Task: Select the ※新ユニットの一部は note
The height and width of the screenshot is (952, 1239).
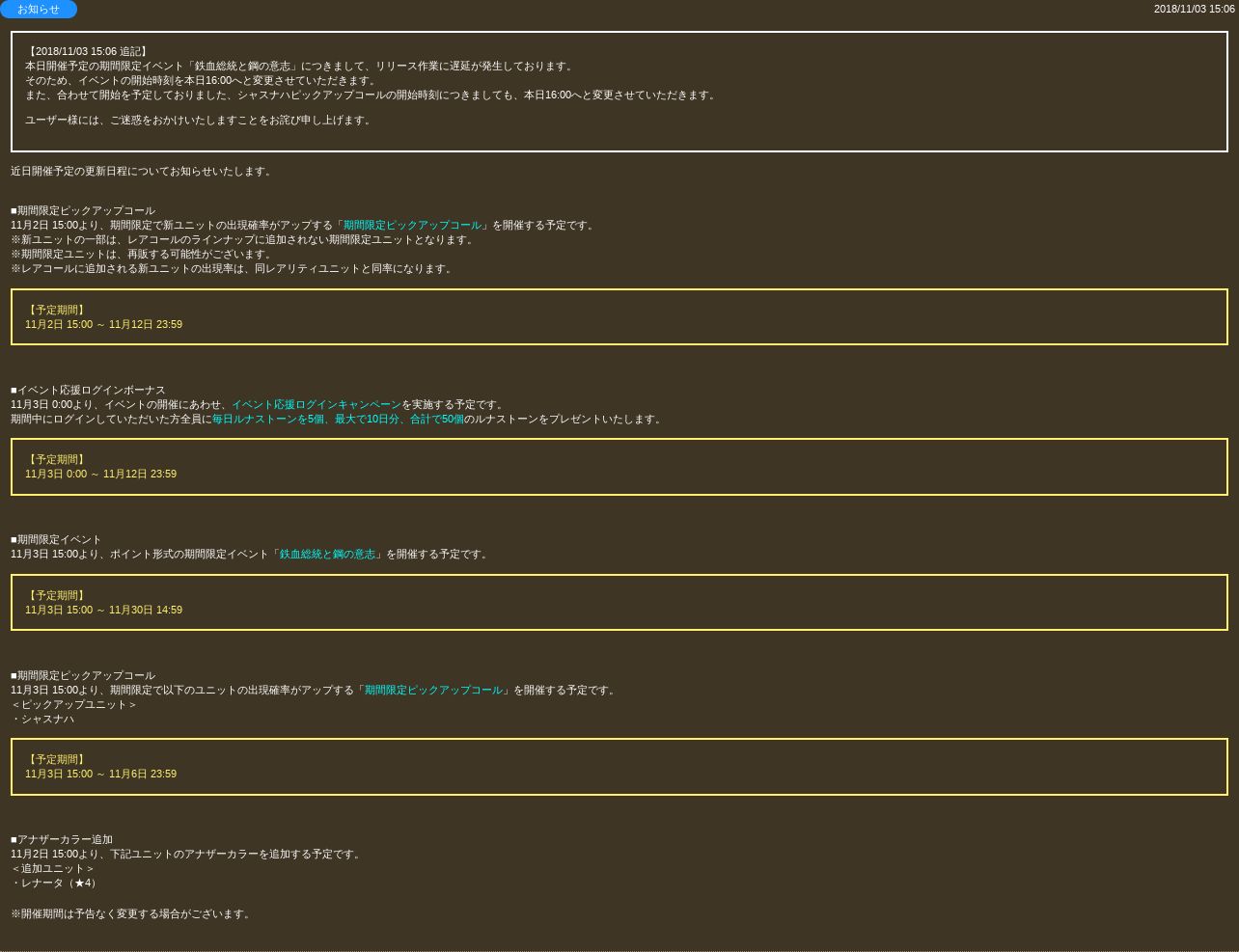Action: [244, 239]
